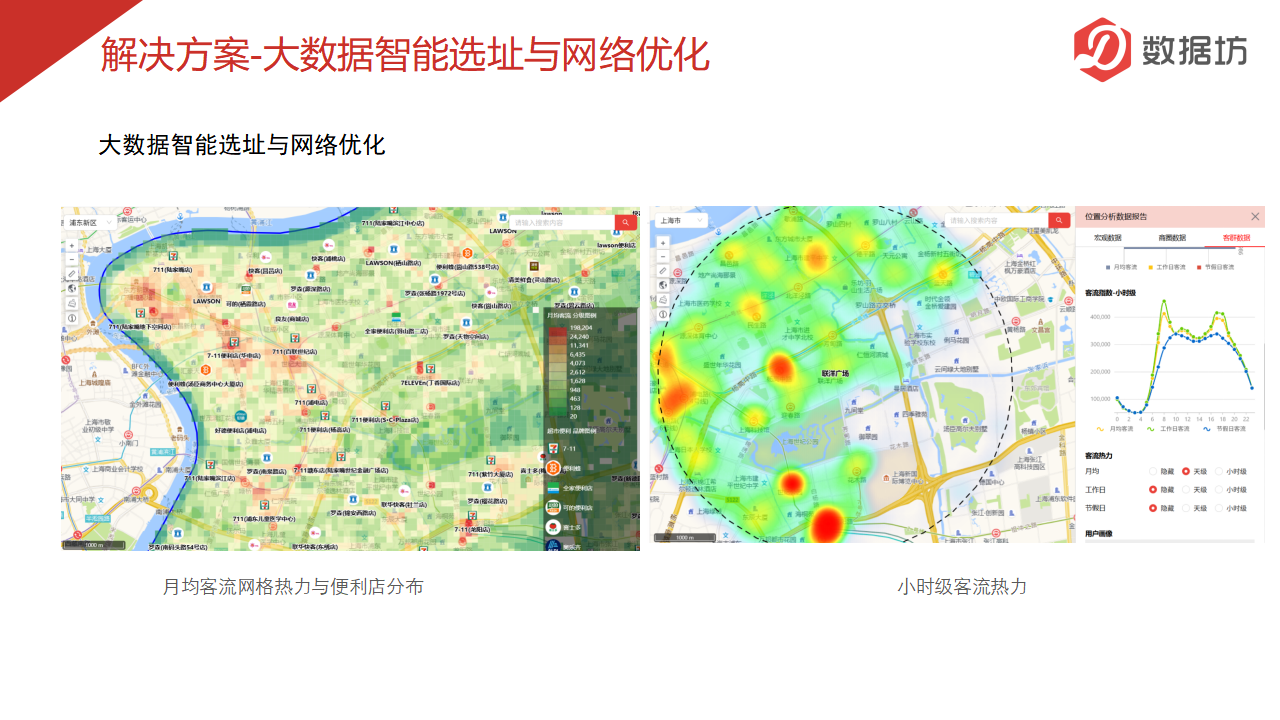Zoom out on the 上海市 heat map

point(663,257)
